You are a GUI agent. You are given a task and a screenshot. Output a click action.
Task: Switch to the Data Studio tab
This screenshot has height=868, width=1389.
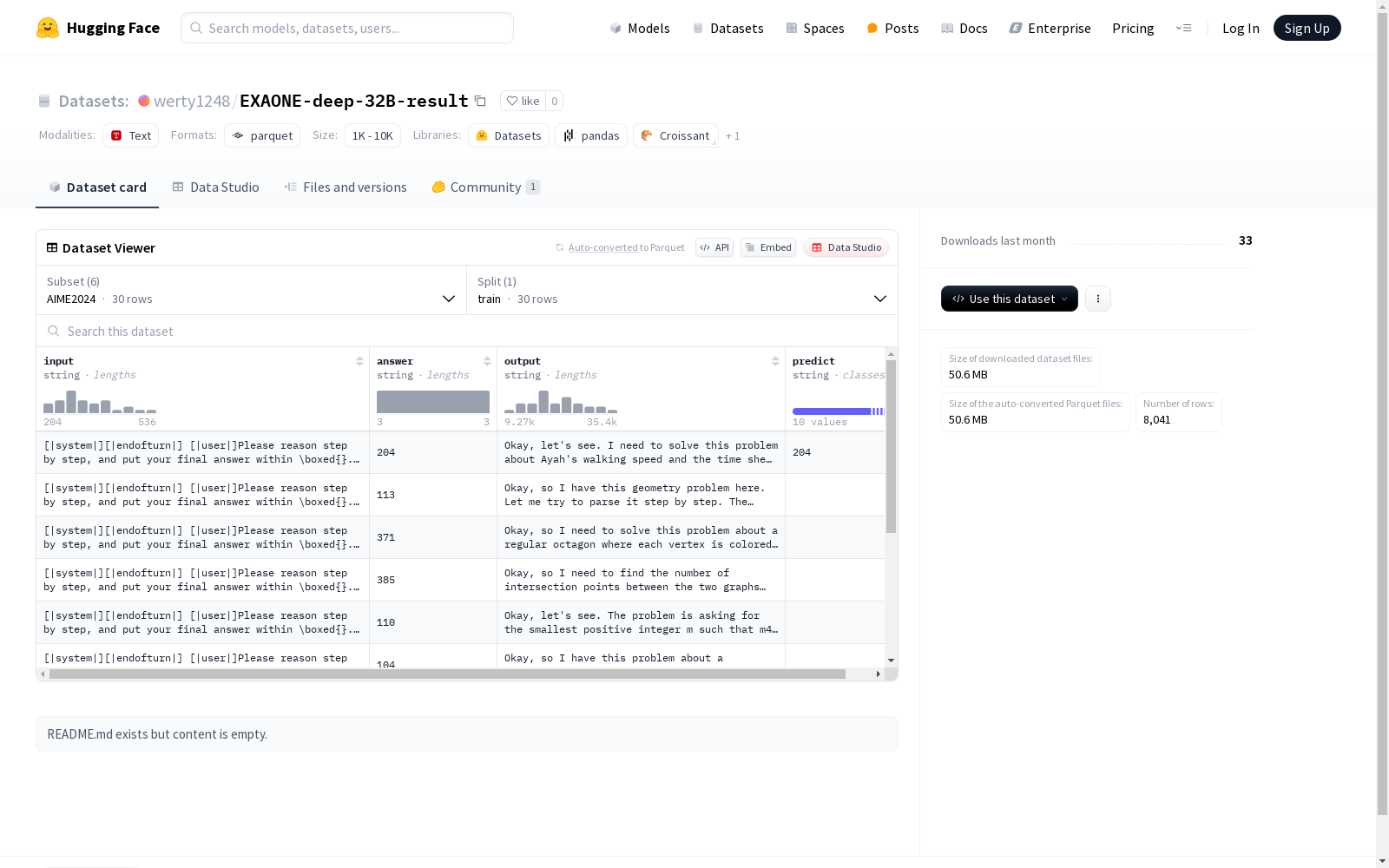pos(216,187)
